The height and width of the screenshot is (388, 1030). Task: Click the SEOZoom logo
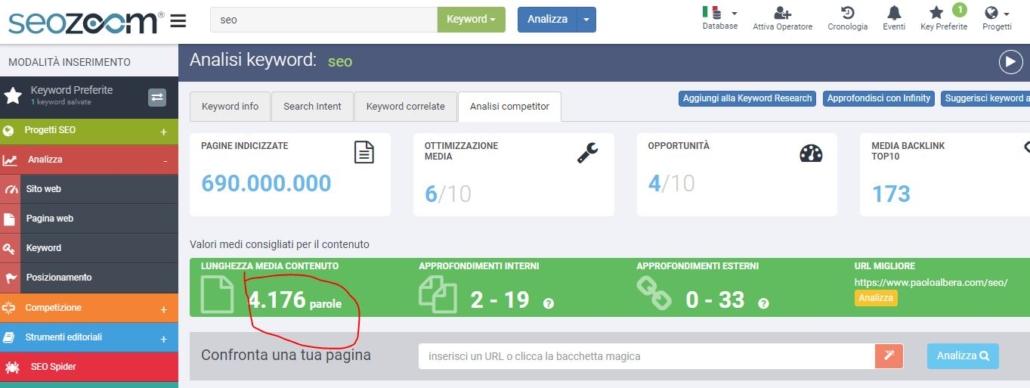coord(85,21)
